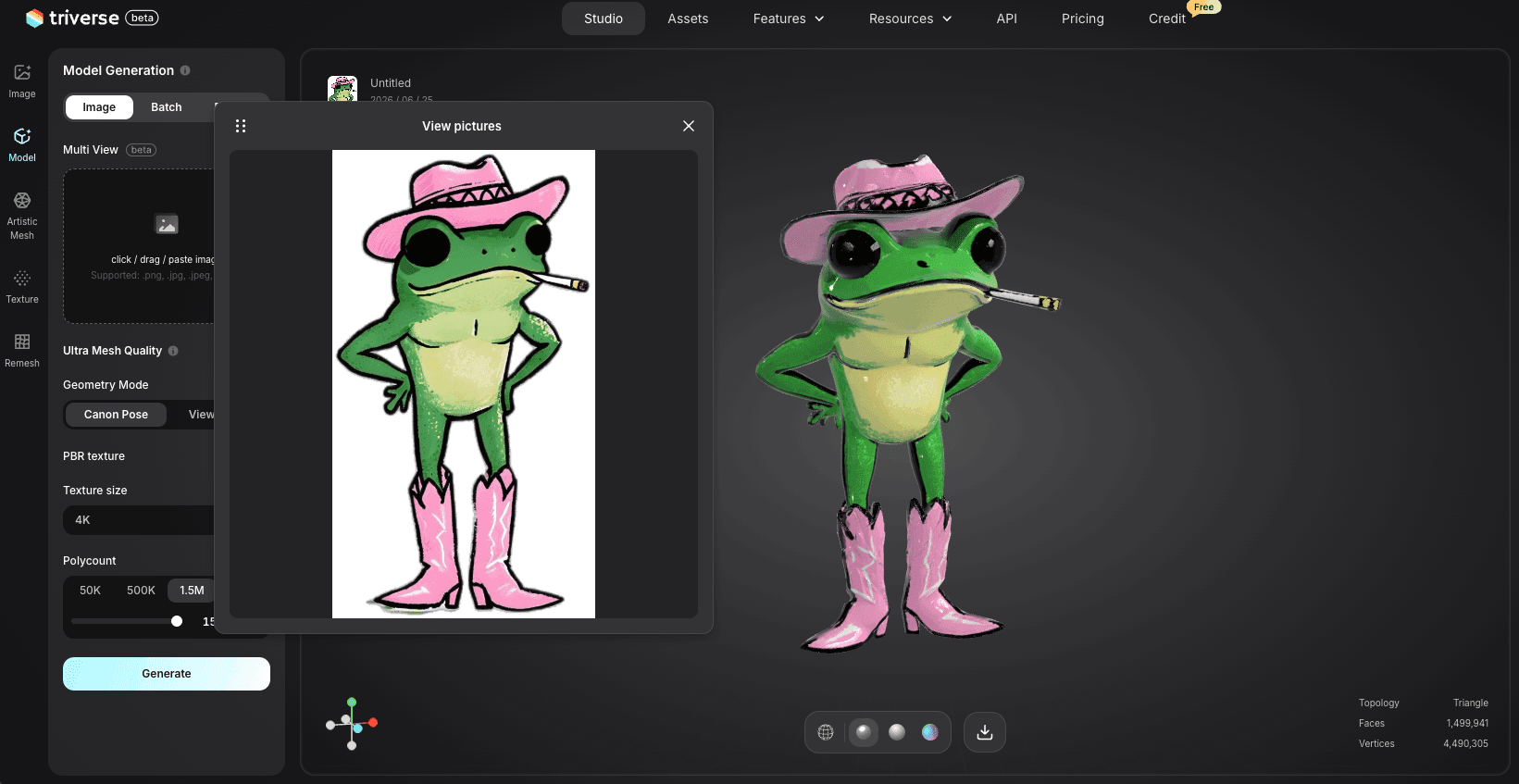This screenshot has width=1519, height=784.
Task: Click the drag handle of View pictures
Action: [241, 126]
